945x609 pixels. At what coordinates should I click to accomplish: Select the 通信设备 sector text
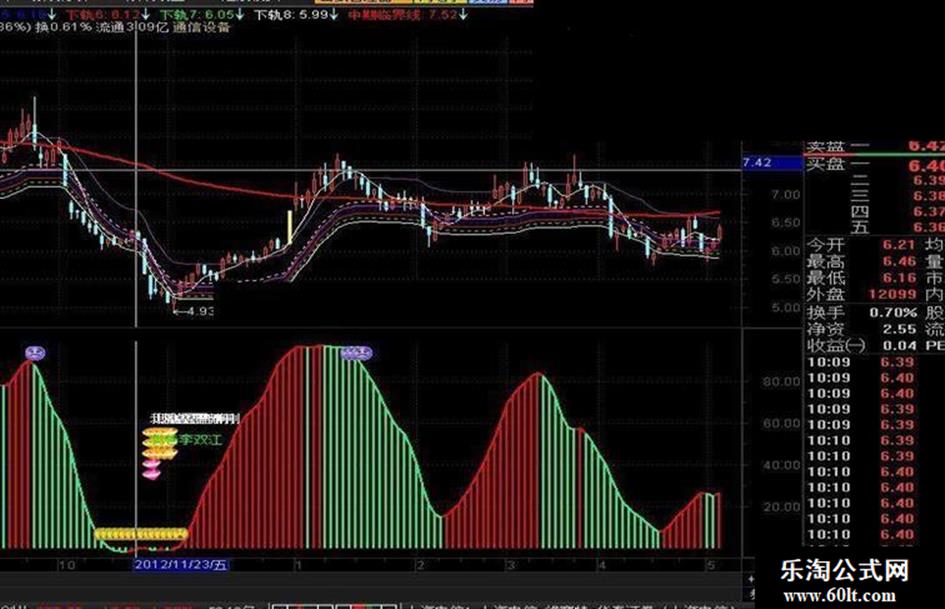[201, 27]
